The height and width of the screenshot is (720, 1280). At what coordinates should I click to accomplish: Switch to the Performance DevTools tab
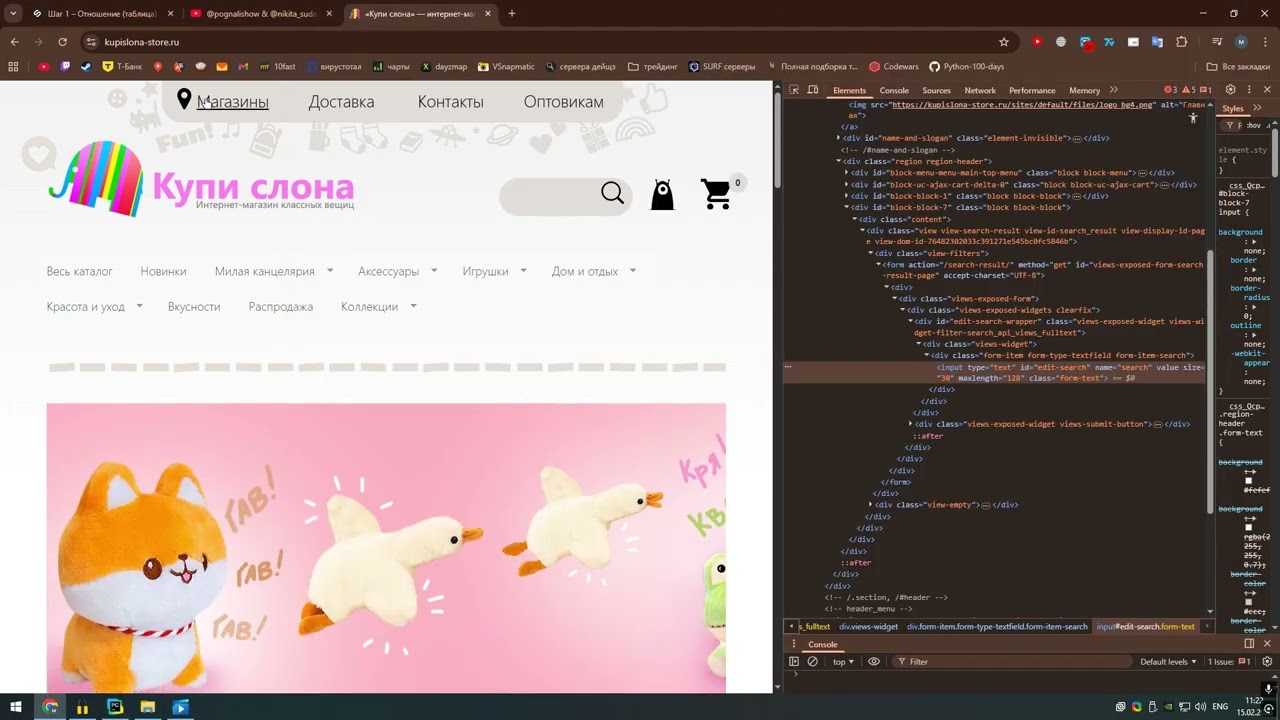click(x=1032, y=90)
